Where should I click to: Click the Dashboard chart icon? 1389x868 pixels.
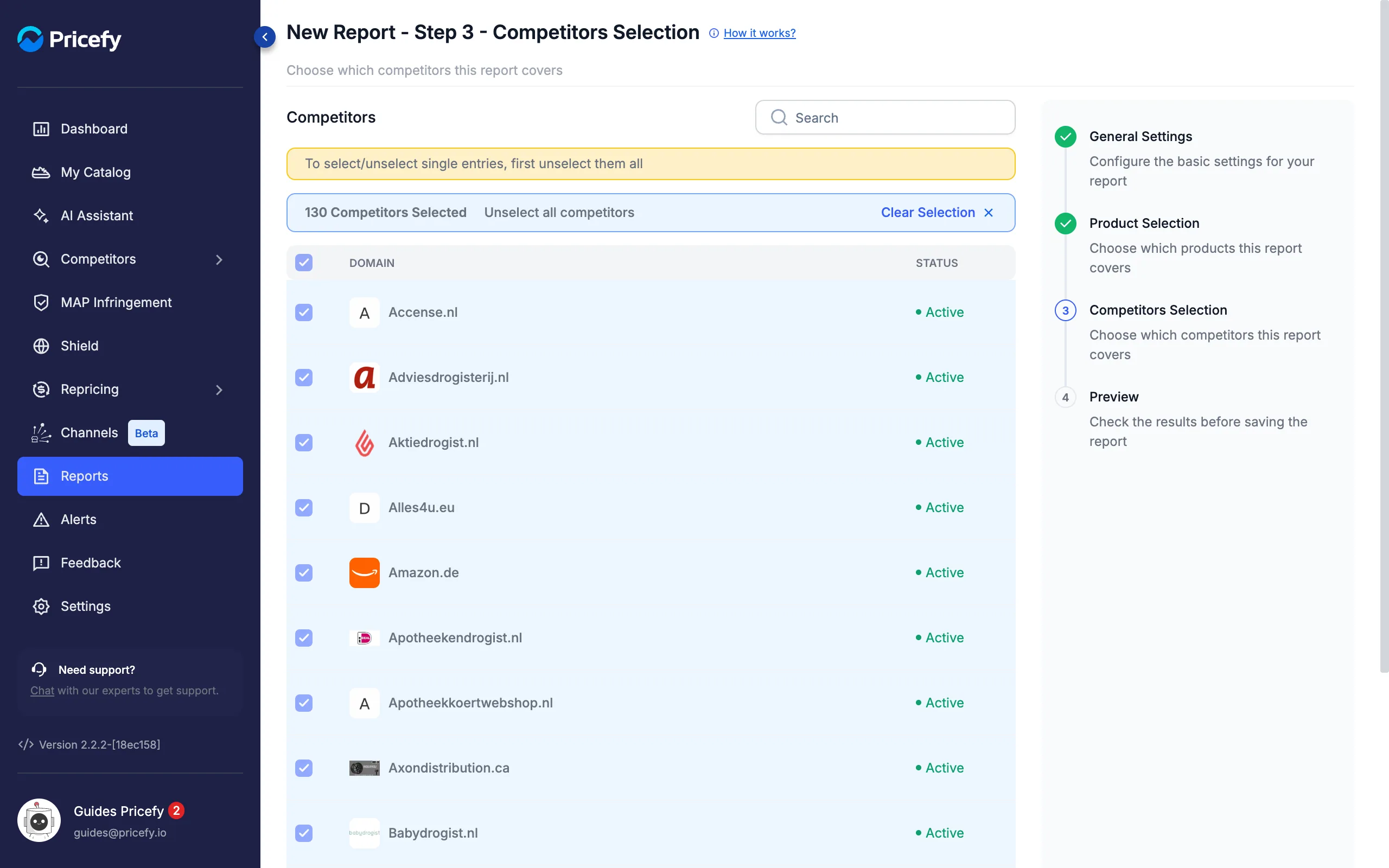[x=41, y=129]
